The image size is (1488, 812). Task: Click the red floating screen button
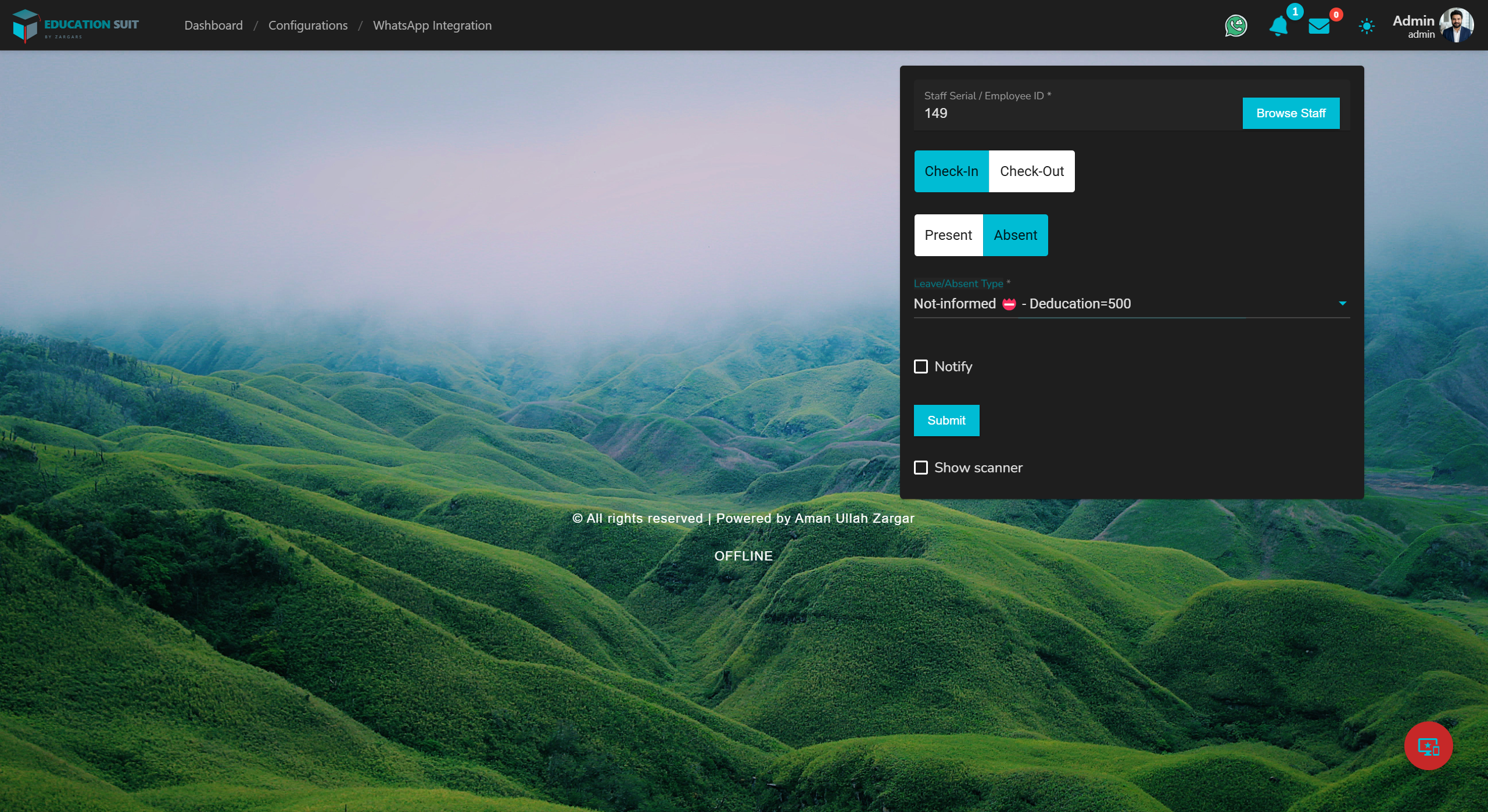pyautogui.click(x=1428, y=746)
